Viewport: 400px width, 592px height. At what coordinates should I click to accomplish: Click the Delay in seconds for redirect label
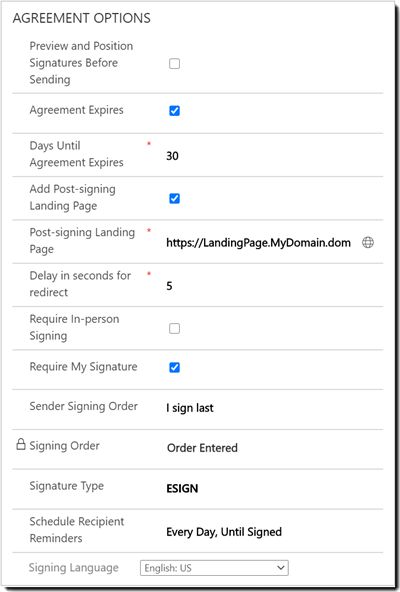[80, 284]
